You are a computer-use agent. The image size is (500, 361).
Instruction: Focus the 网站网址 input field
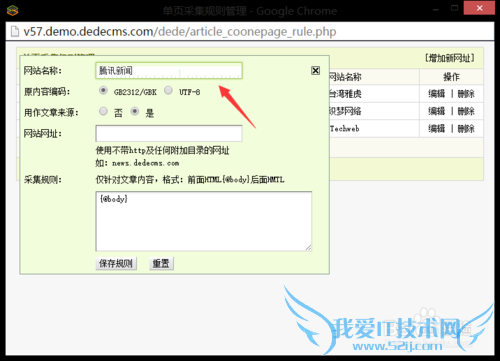coord(169,133)
